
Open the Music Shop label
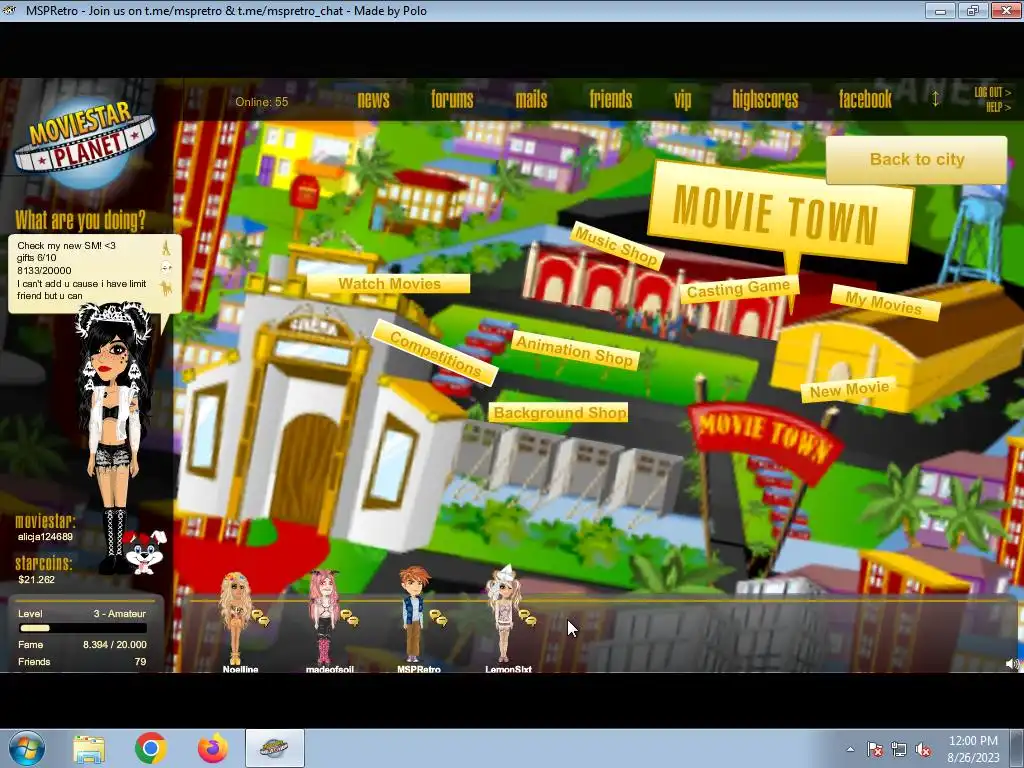tap(616, 246)
